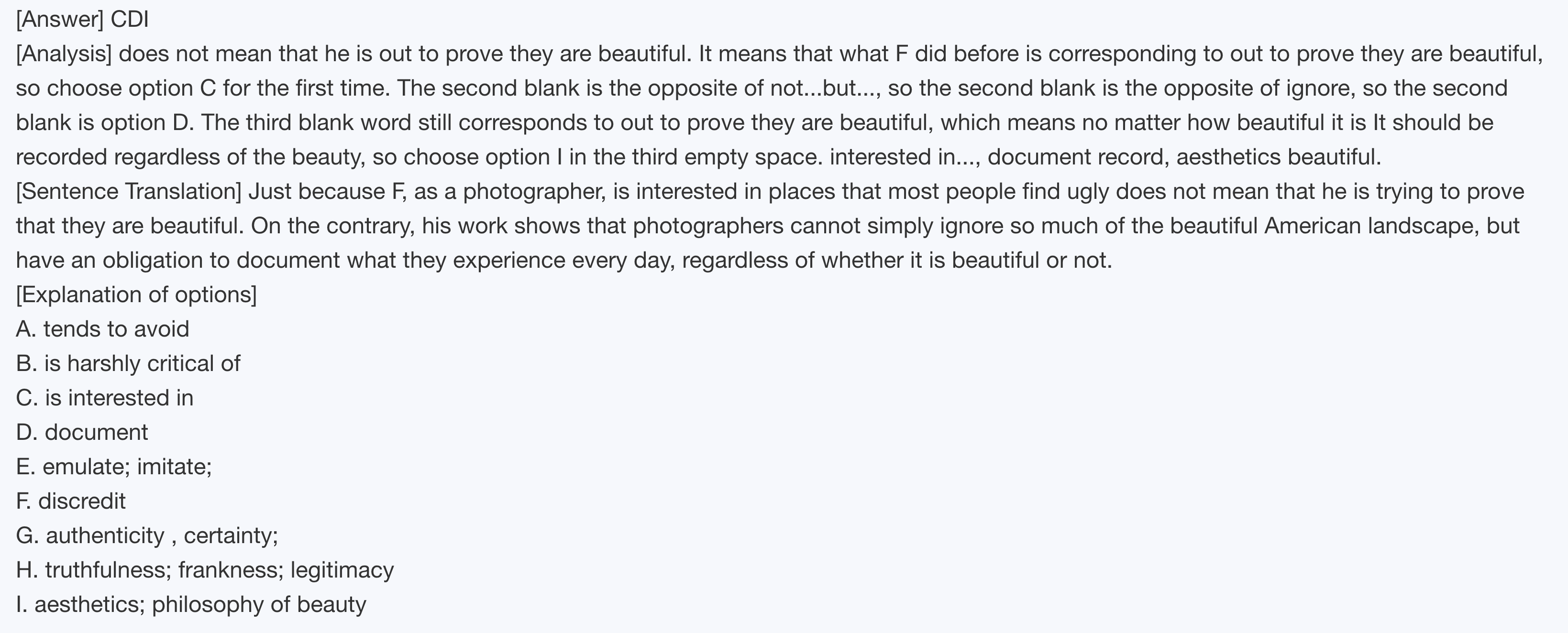
Task: Choose option I "aesthetics; philosophy of beauty"
Action: tap(191, 604)
